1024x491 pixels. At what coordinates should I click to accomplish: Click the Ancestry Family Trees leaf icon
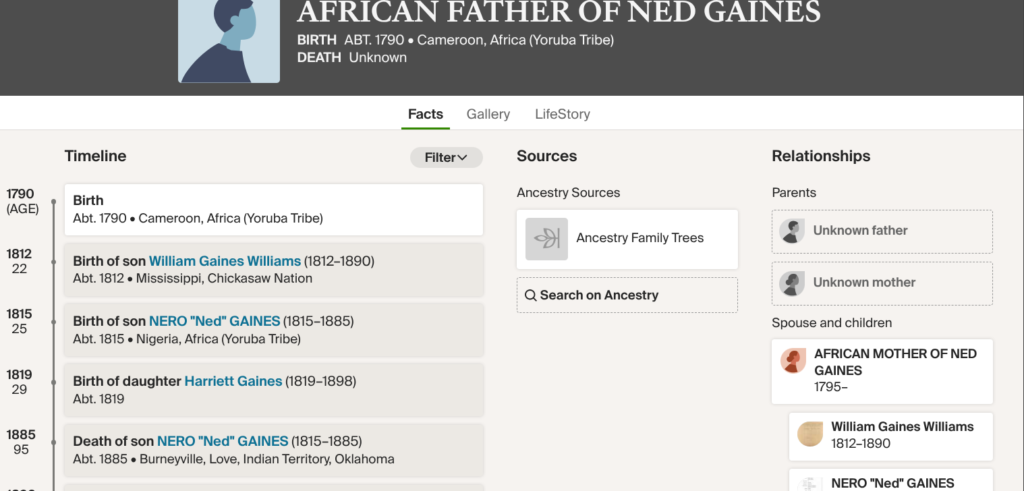547,238
